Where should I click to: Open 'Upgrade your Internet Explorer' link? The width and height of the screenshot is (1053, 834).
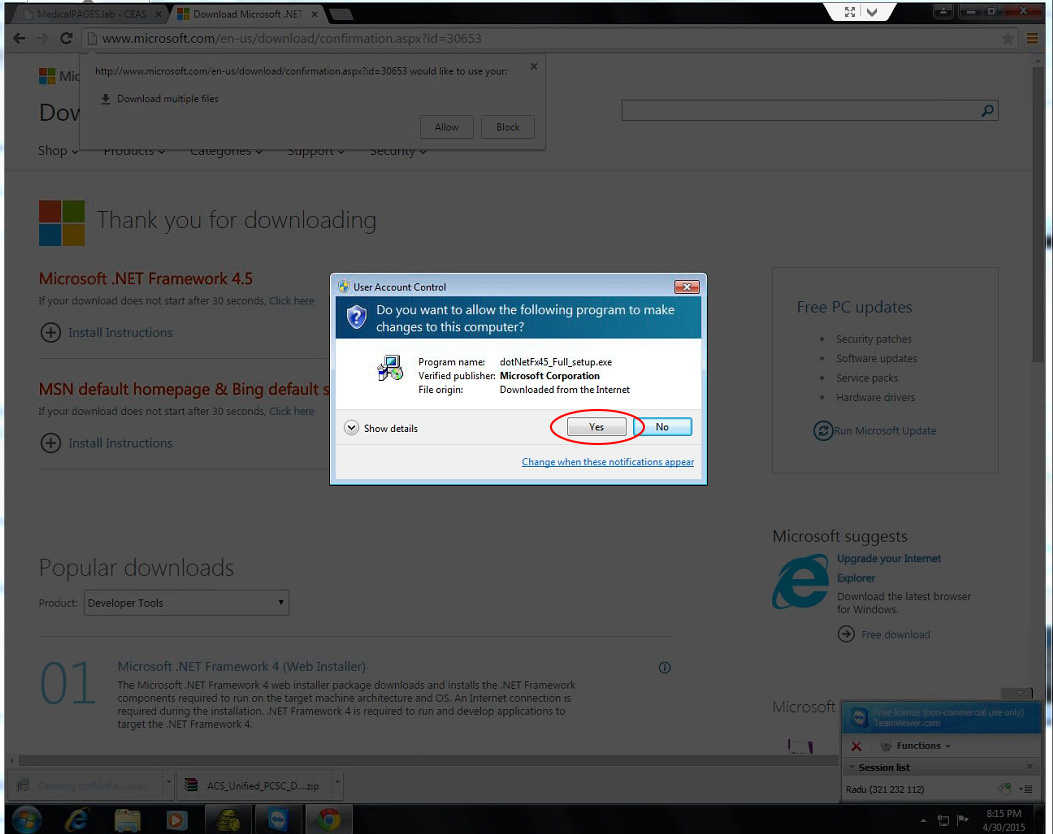888,568
